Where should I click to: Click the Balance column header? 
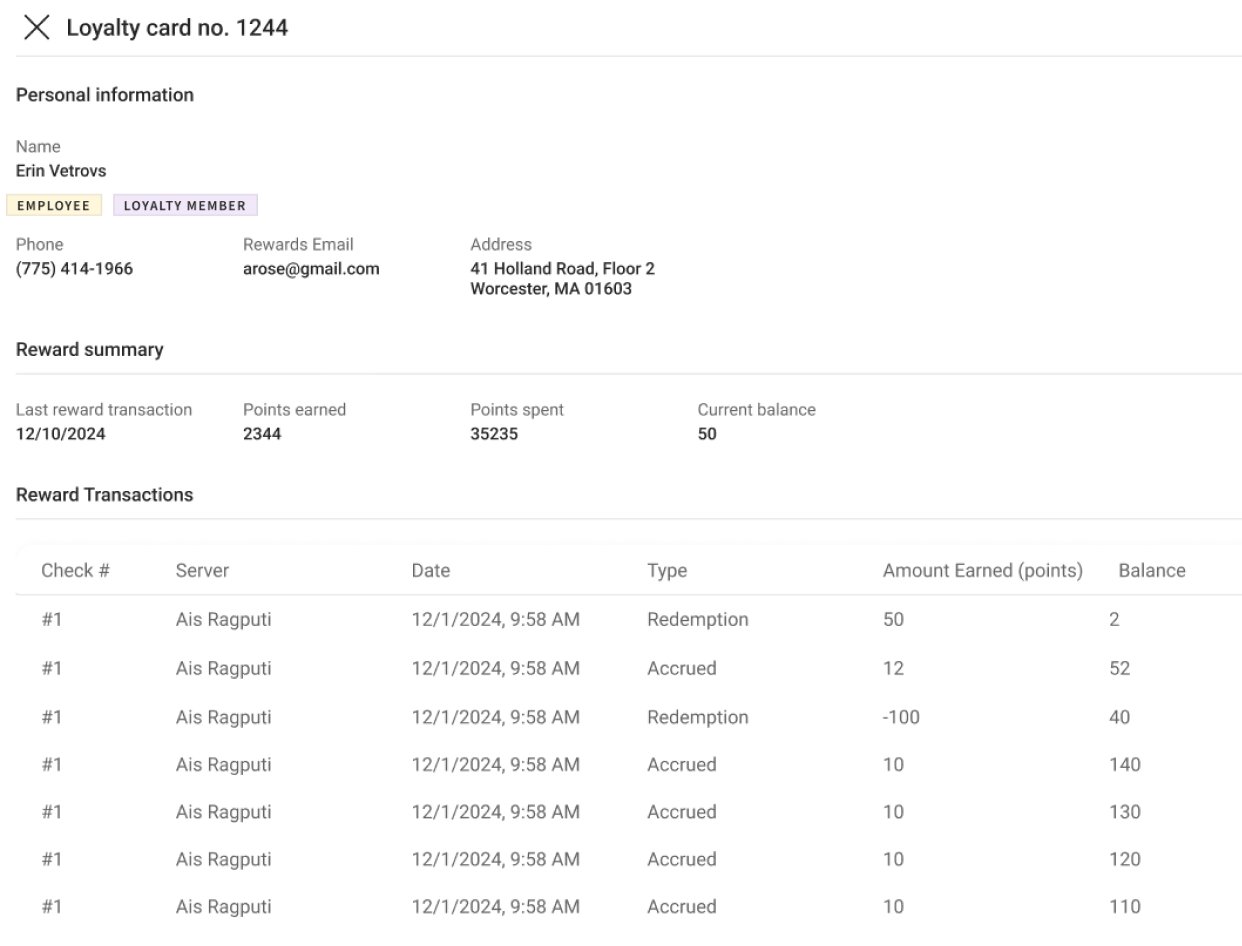tap(1151, 571)
